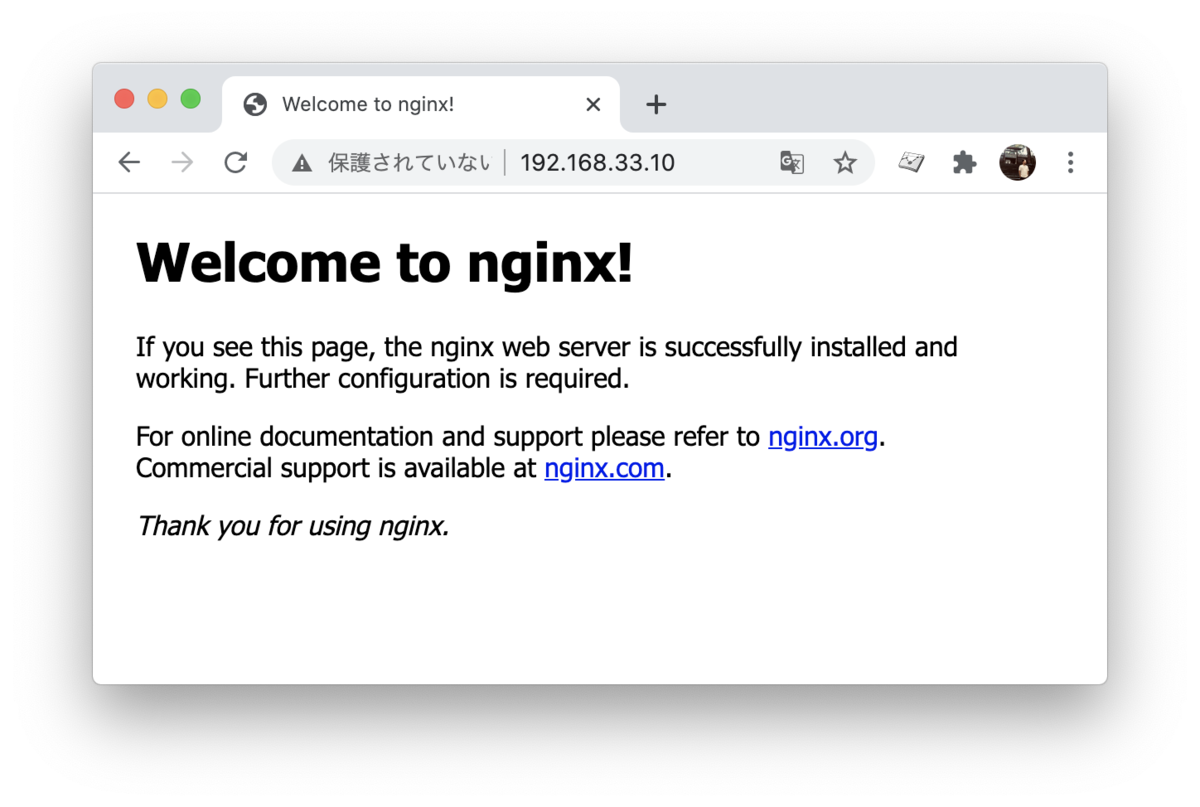Select the Welcome to nginx! tab
The image size is (1200, 807).
click(x=421, y=104)
